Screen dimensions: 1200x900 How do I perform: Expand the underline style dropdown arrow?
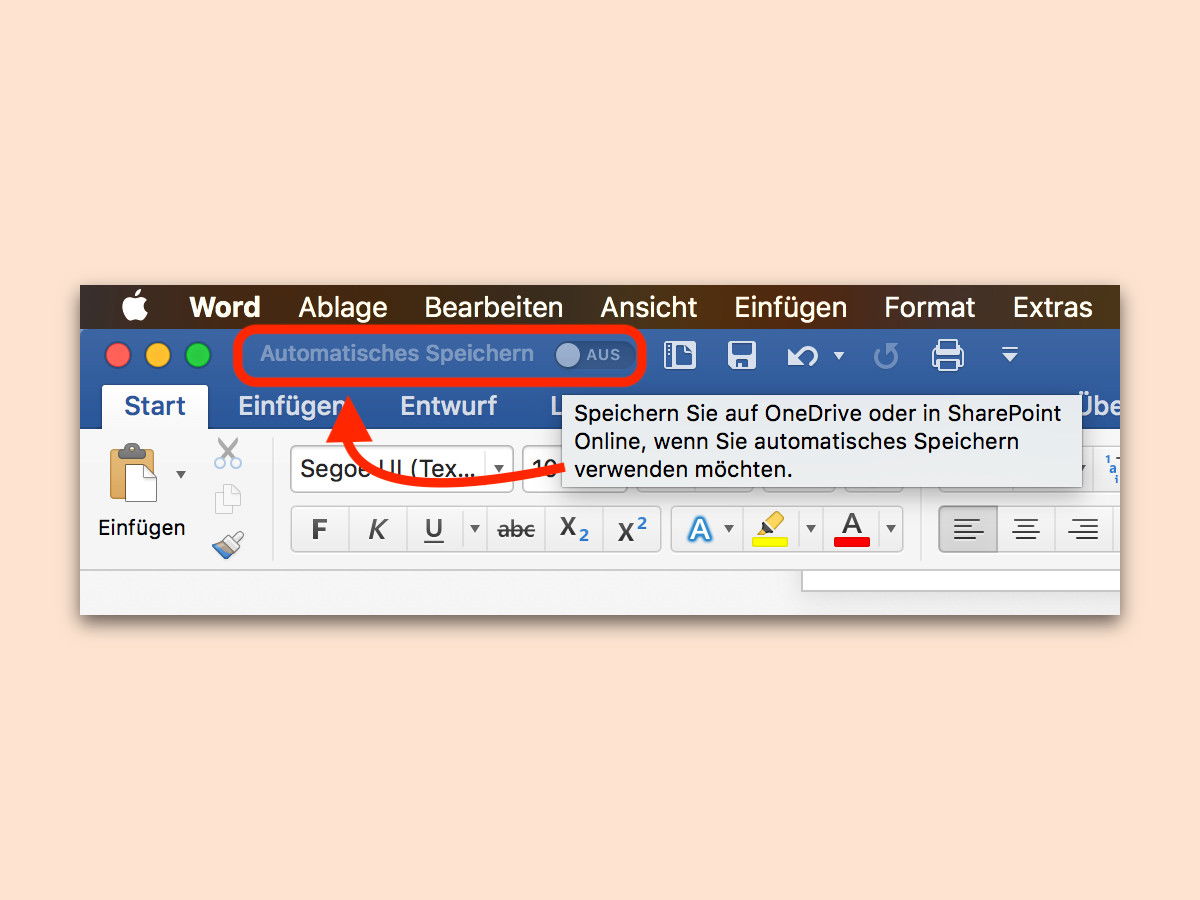[x=475, y=529]
